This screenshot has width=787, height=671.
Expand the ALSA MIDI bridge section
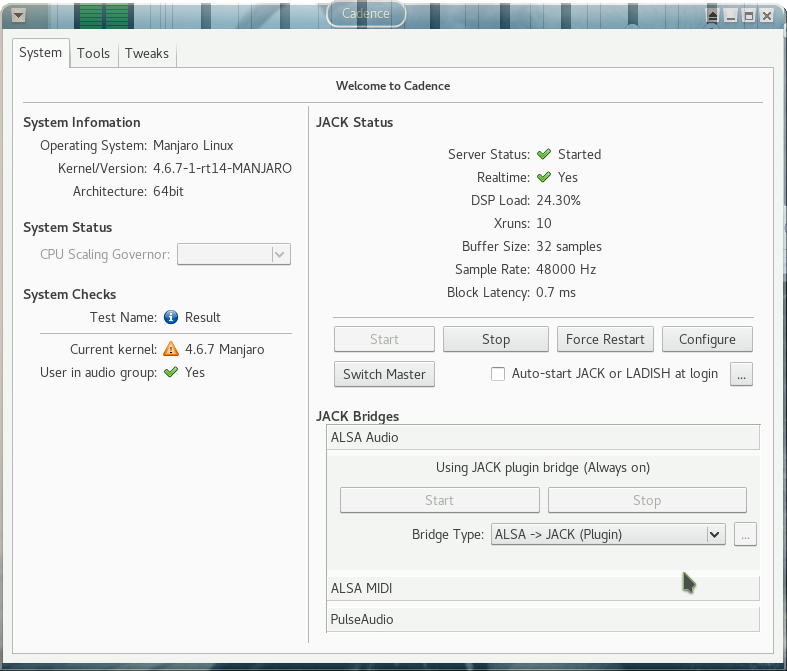543,588
